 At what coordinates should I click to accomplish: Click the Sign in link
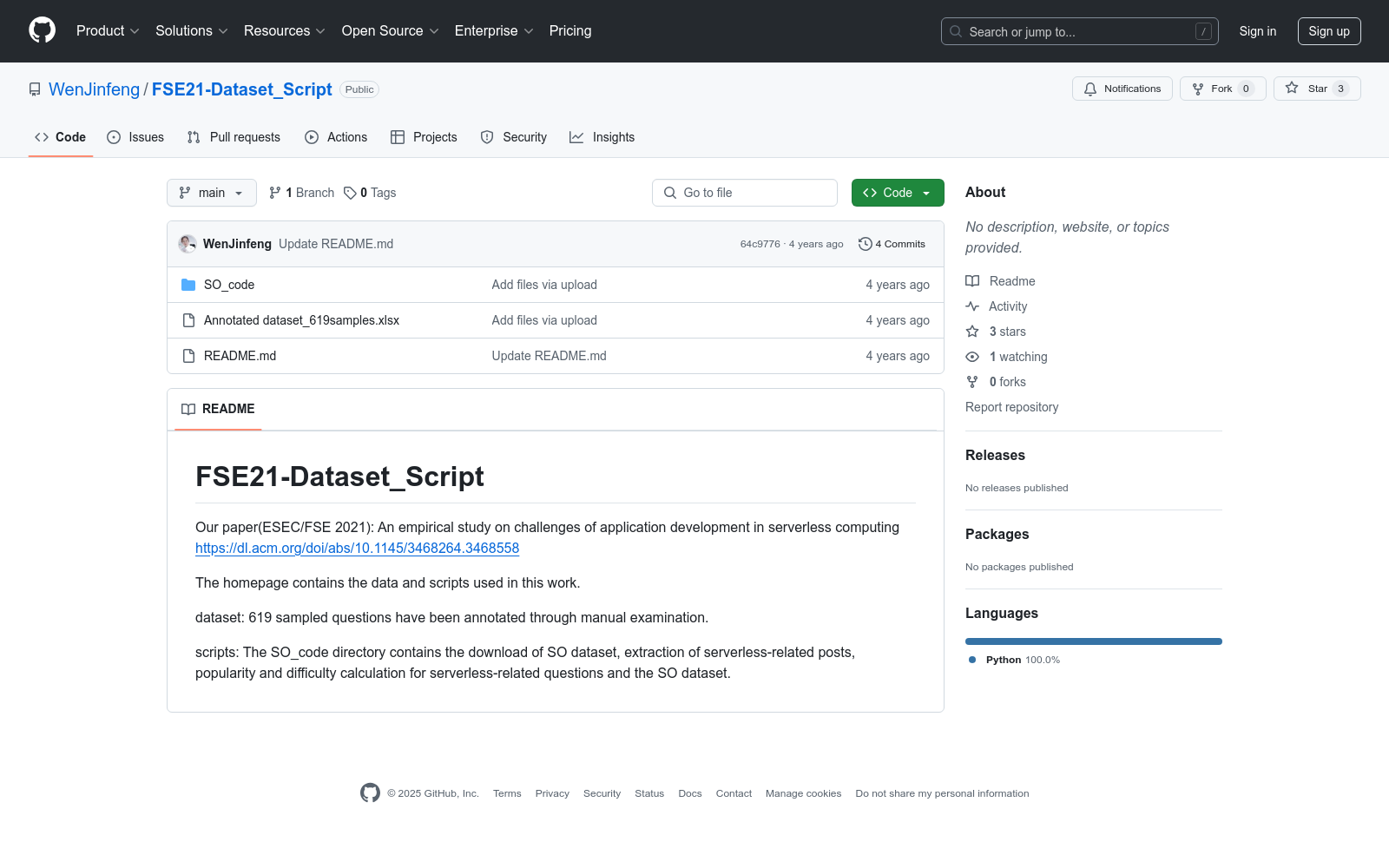1258,31
